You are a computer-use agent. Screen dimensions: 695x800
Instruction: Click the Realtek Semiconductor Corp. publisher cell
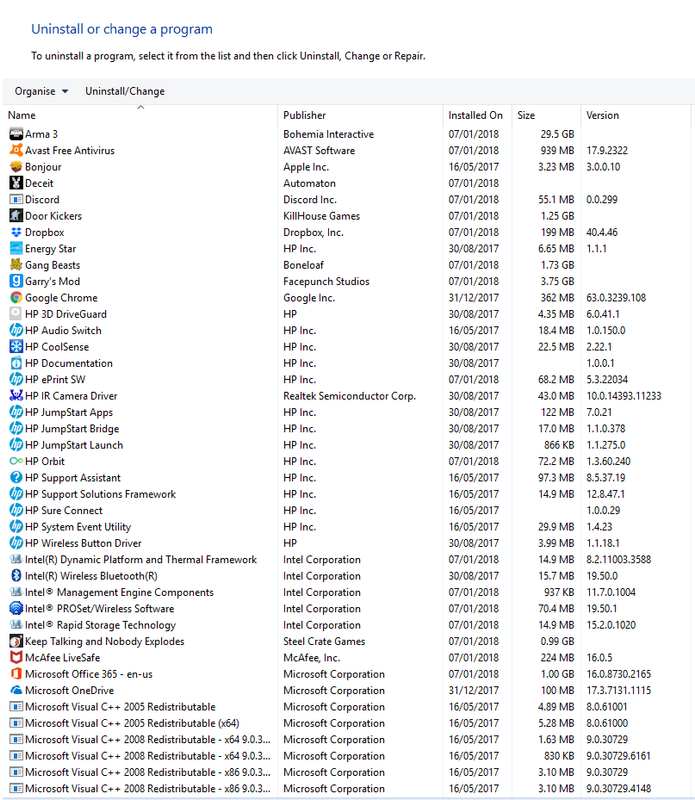pyautogui.click(x=350, y=396)
